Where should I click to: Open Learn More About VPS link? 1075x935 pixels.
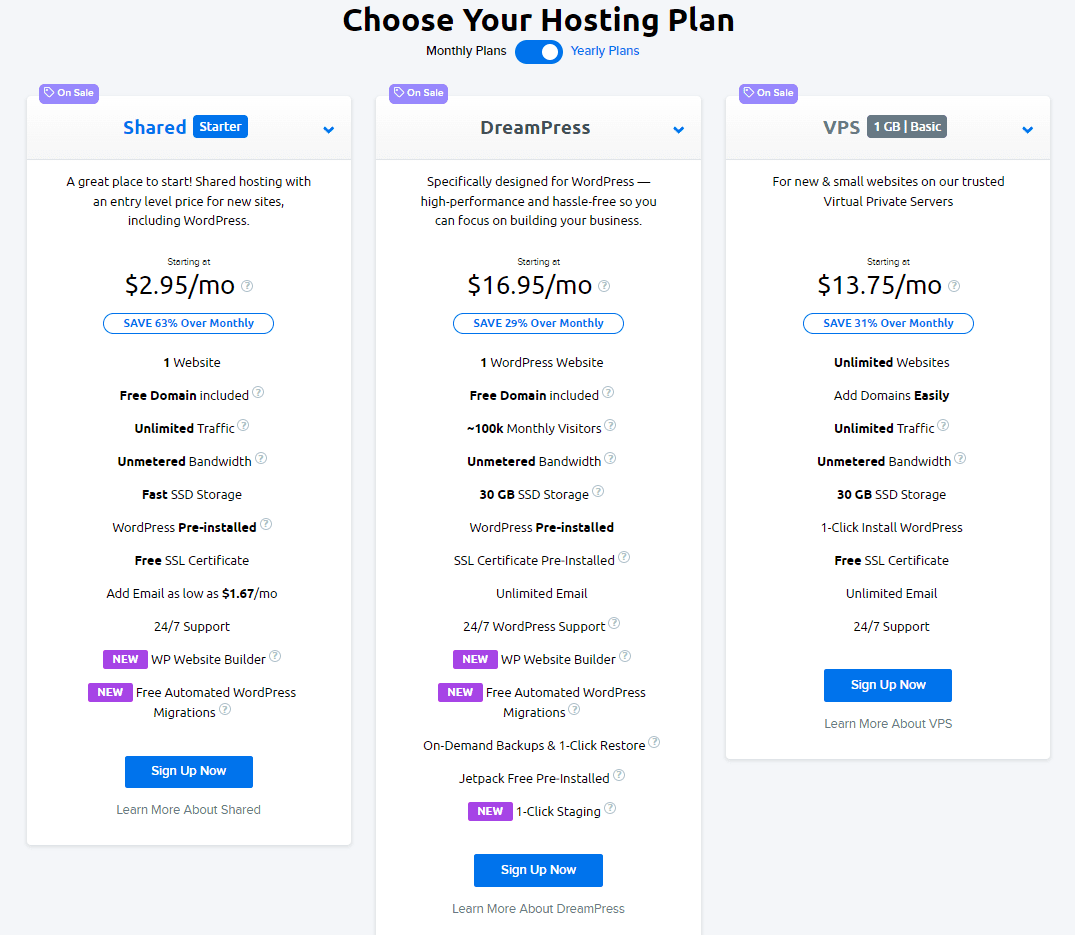888,723
